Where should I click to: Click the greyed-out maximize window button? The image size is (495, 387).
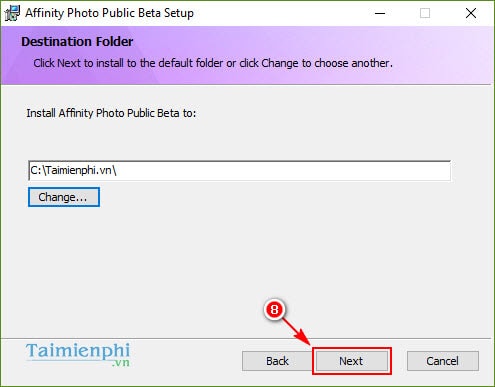point(425,13)
